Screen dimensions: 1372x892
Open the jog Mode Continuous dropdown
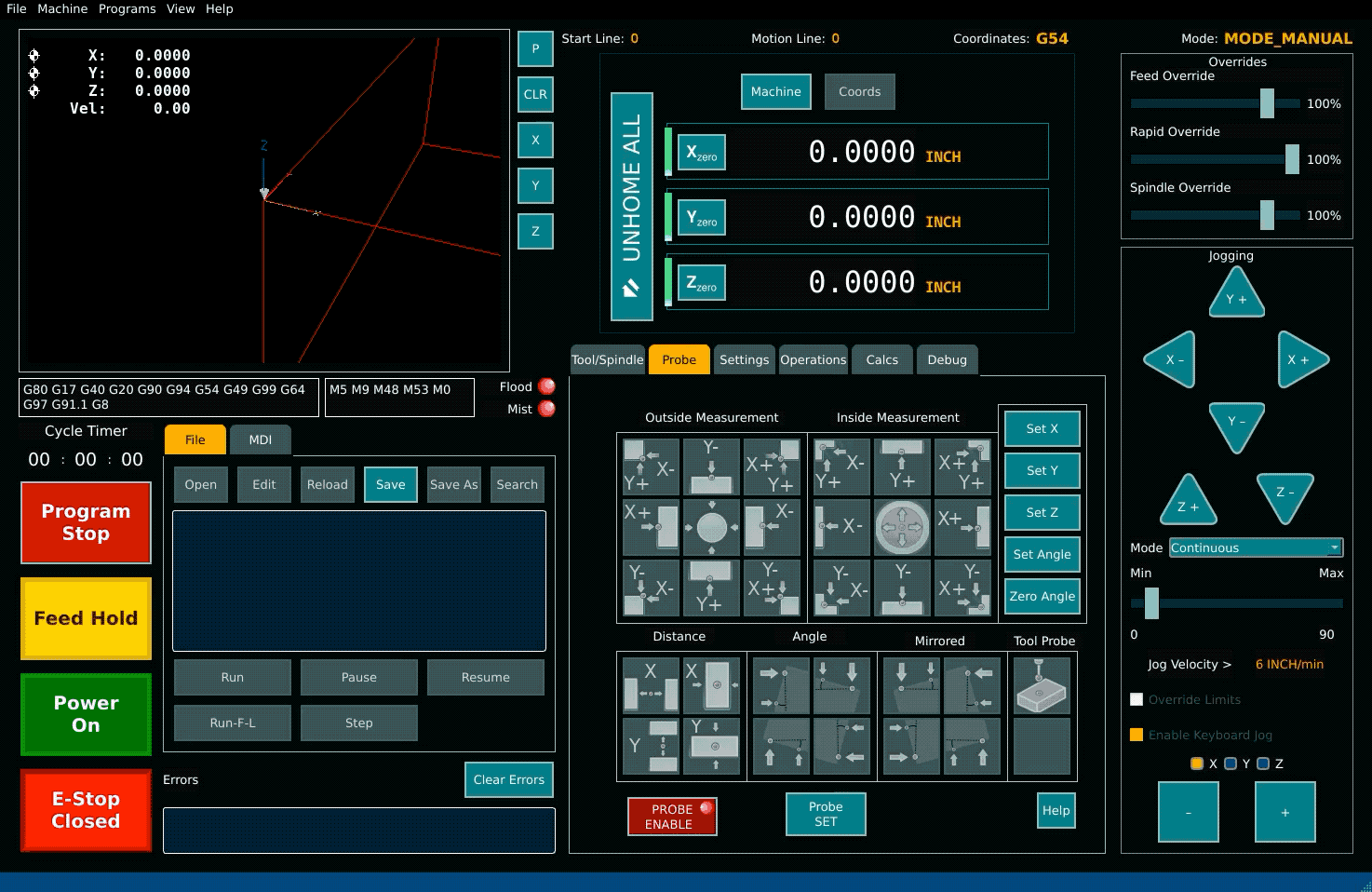(1255, 547)
